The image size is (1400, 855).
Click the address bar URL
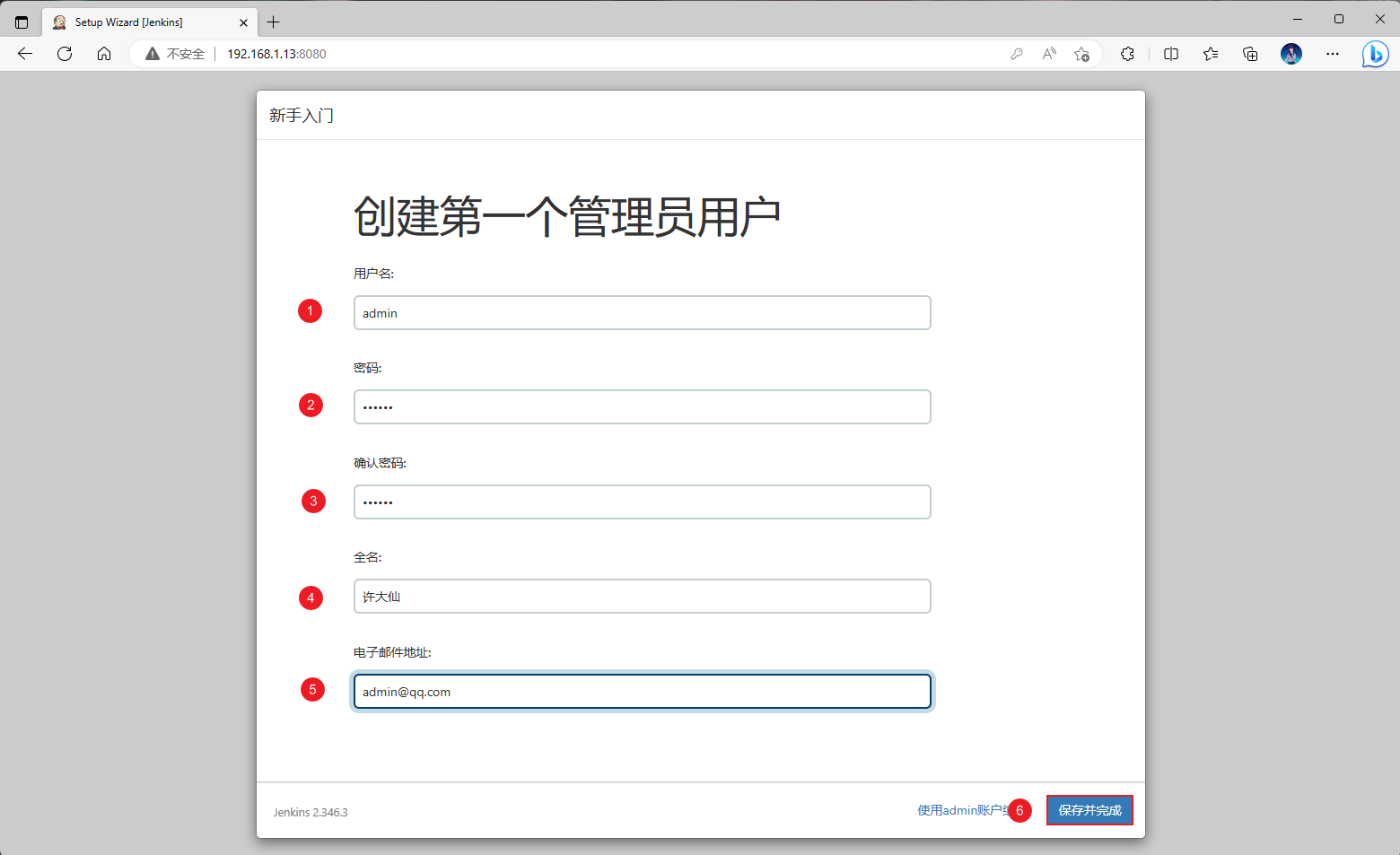(276, 54)
